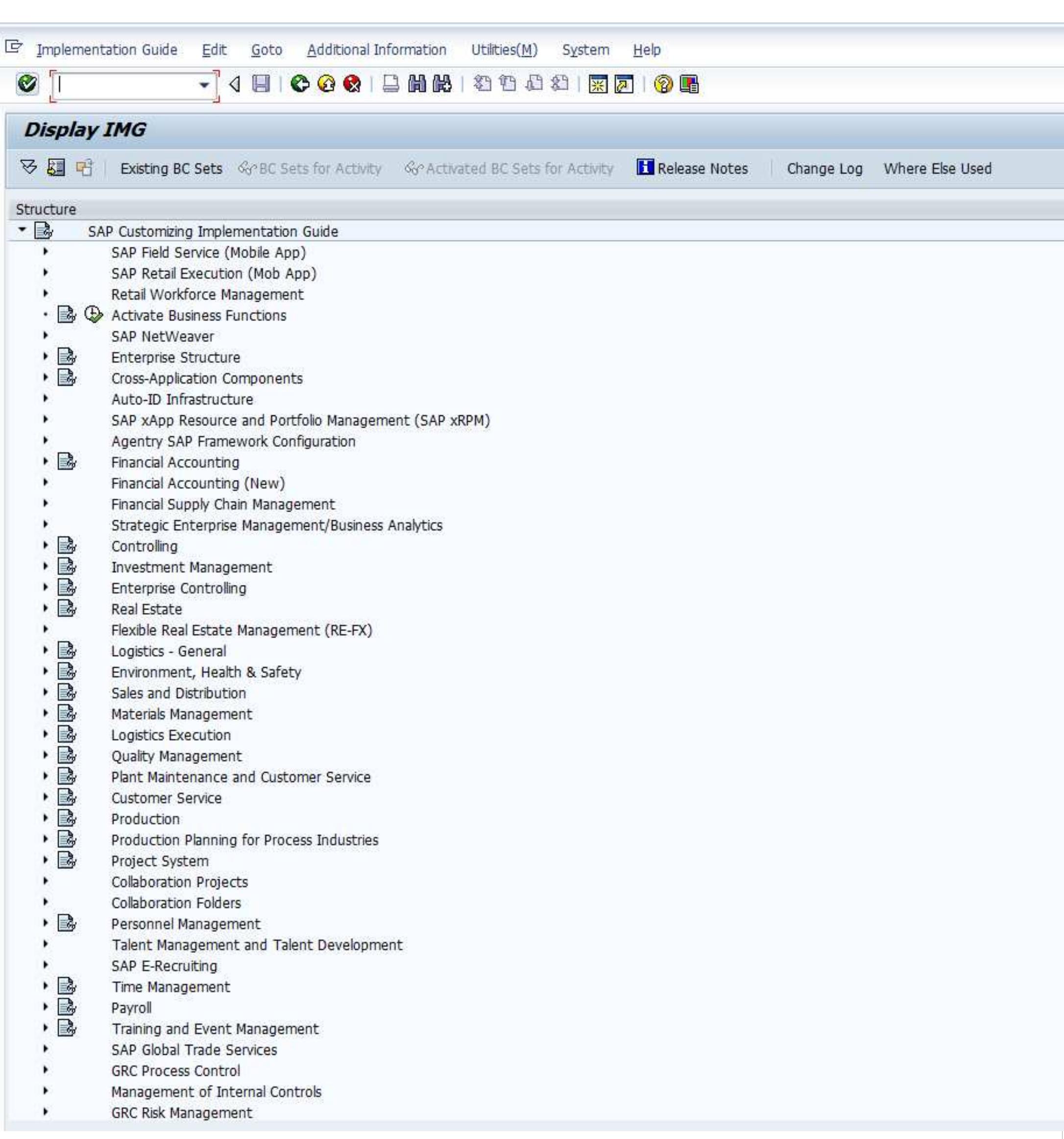
Task: Click the Save icon in the toolbar
Action: coord(261,86)
